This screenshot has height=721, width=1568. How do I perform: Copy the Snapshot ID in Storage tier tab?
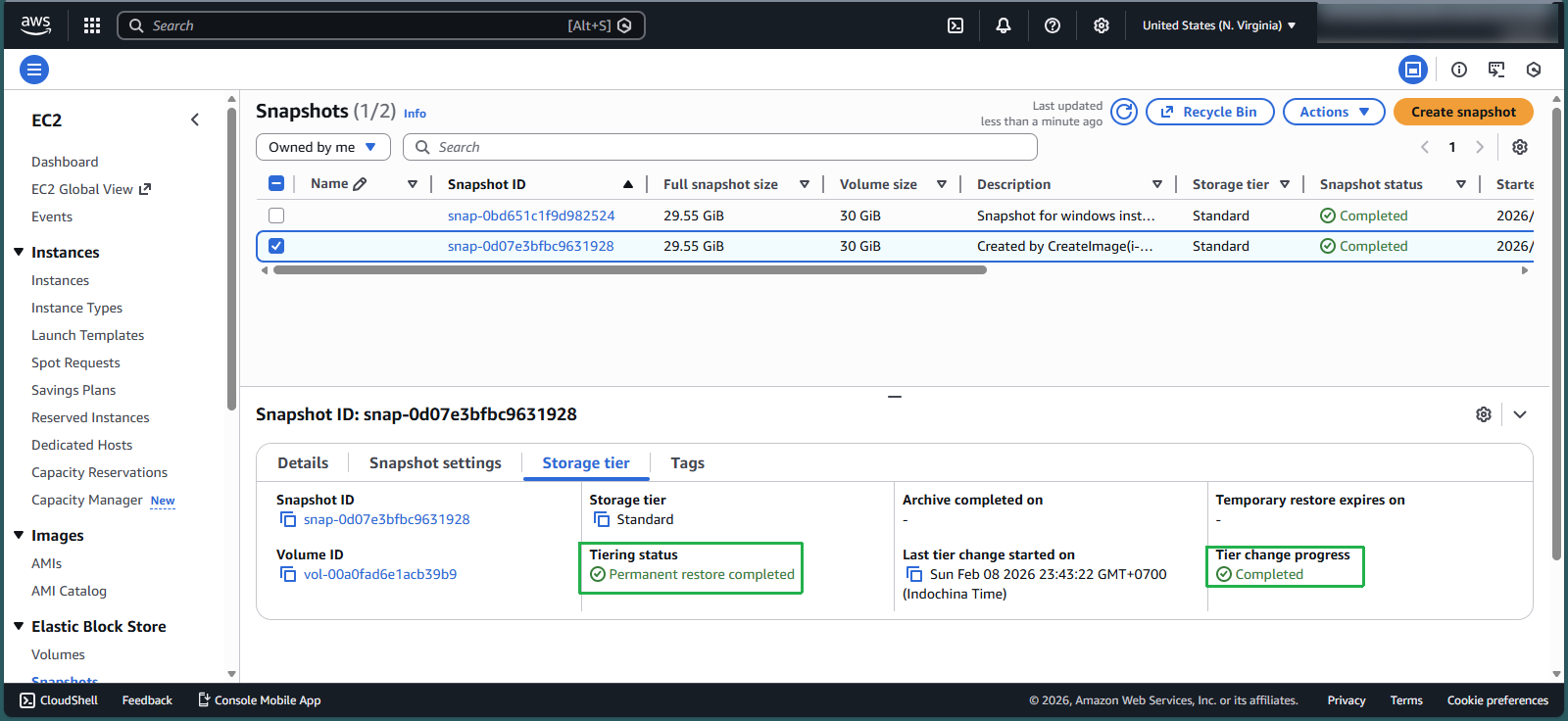click(x=288, y=519)
